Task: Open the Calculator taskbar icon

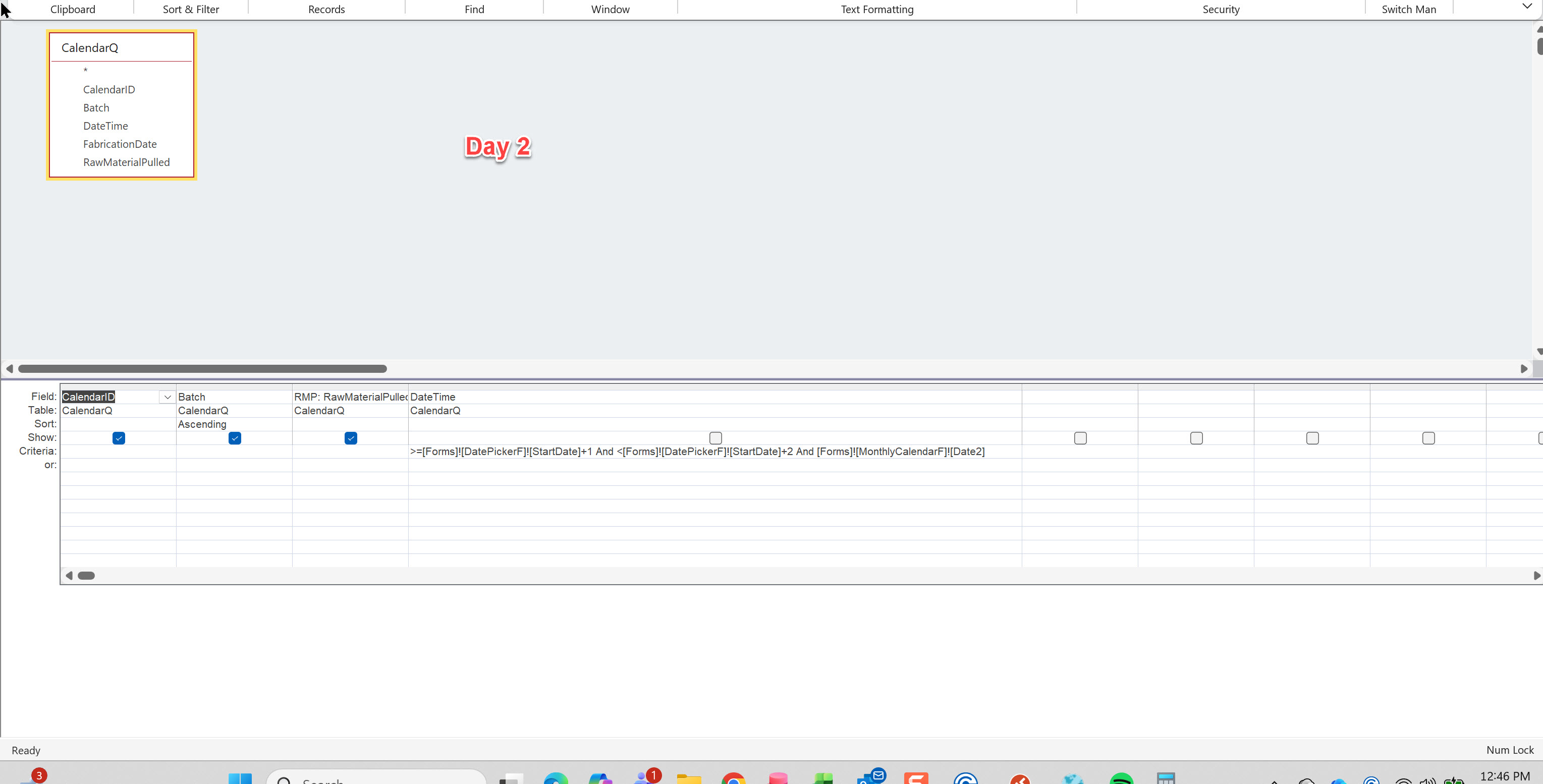Action: 1165,778
